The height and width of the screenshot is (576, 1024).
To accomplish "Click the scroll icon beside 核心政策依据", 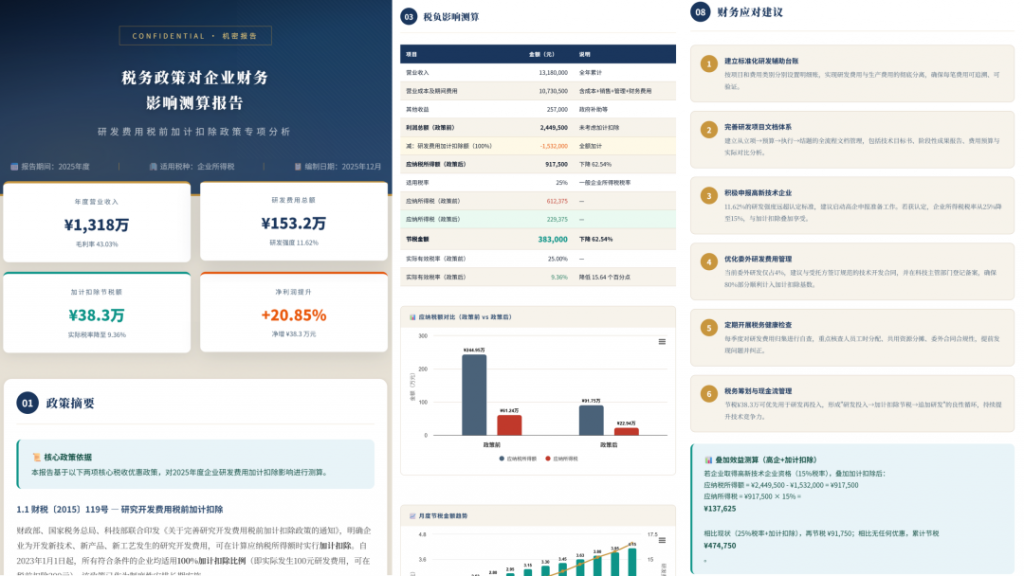I will coord(36,457).
